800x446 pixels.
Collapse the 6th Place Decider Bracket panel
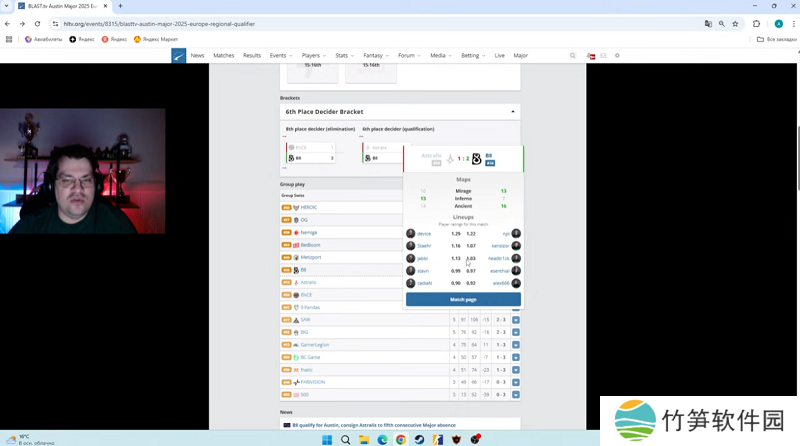click(x=513, y=111)
